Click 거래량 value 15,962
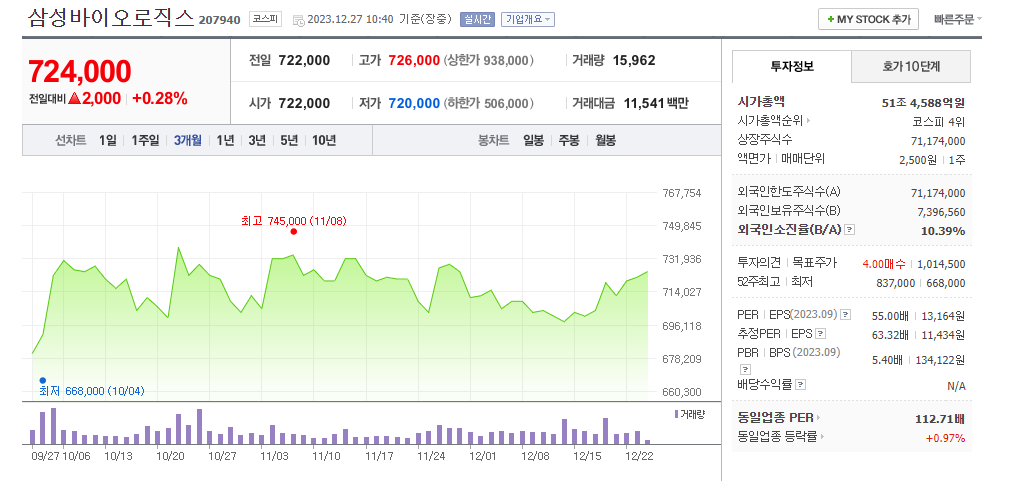The height and width of the screenshot is (481, 1014). [x=634, y=61]
